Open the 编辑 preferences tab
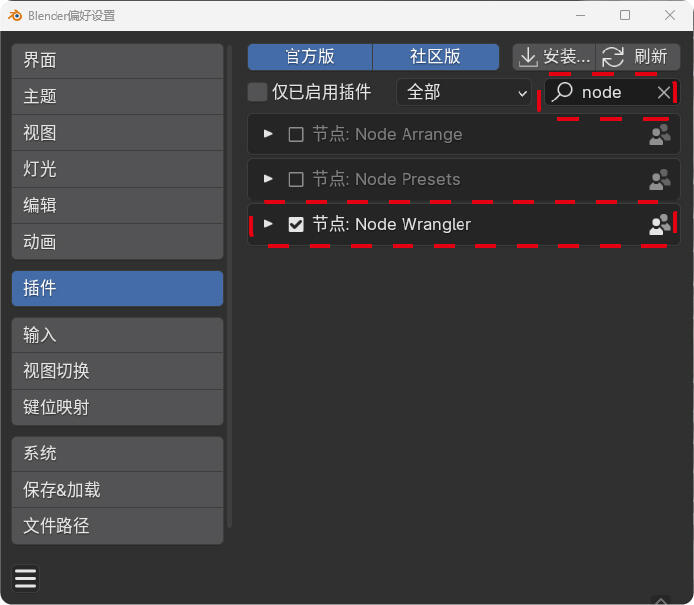694x605 pixels. coord(117,206)
